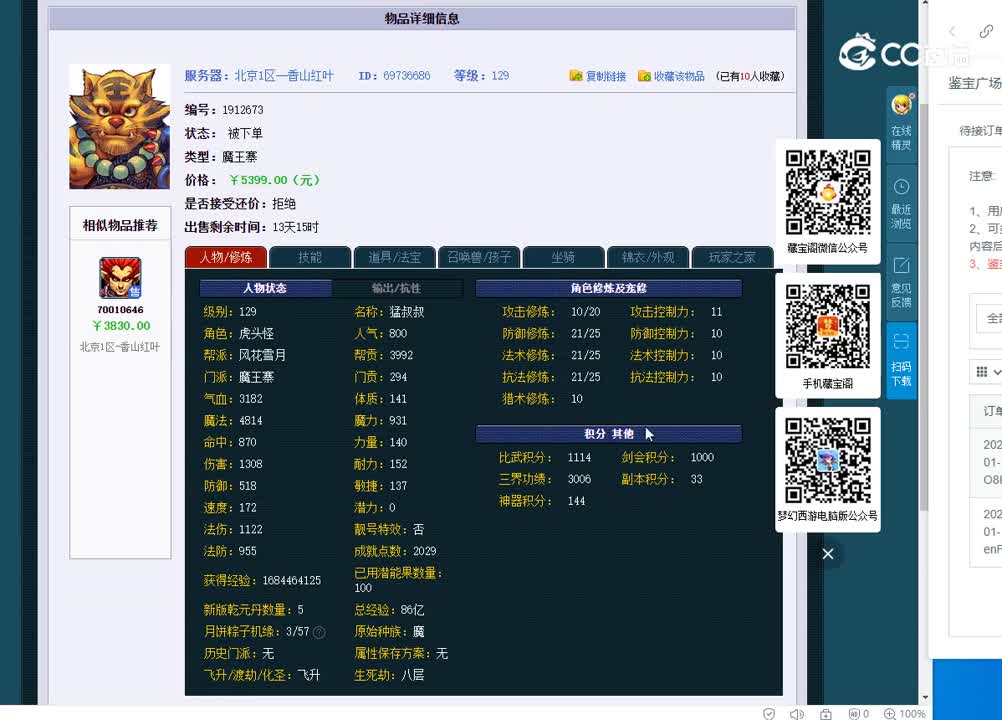Click the 出售剩余时间 13天15时 text

[251, 227]
